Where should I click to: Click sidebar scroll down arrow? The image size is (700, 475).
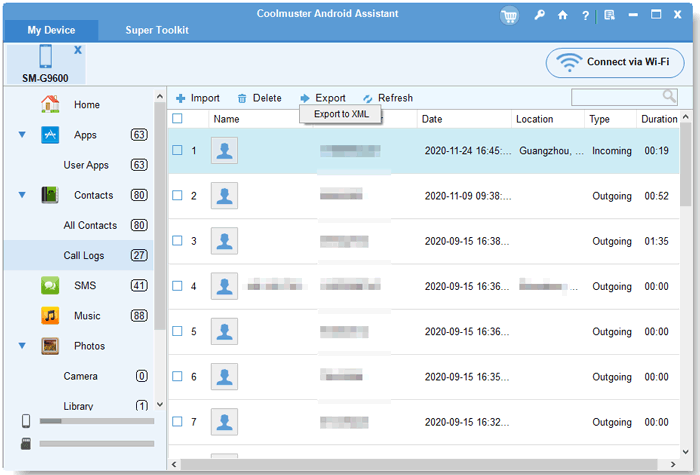160,404
